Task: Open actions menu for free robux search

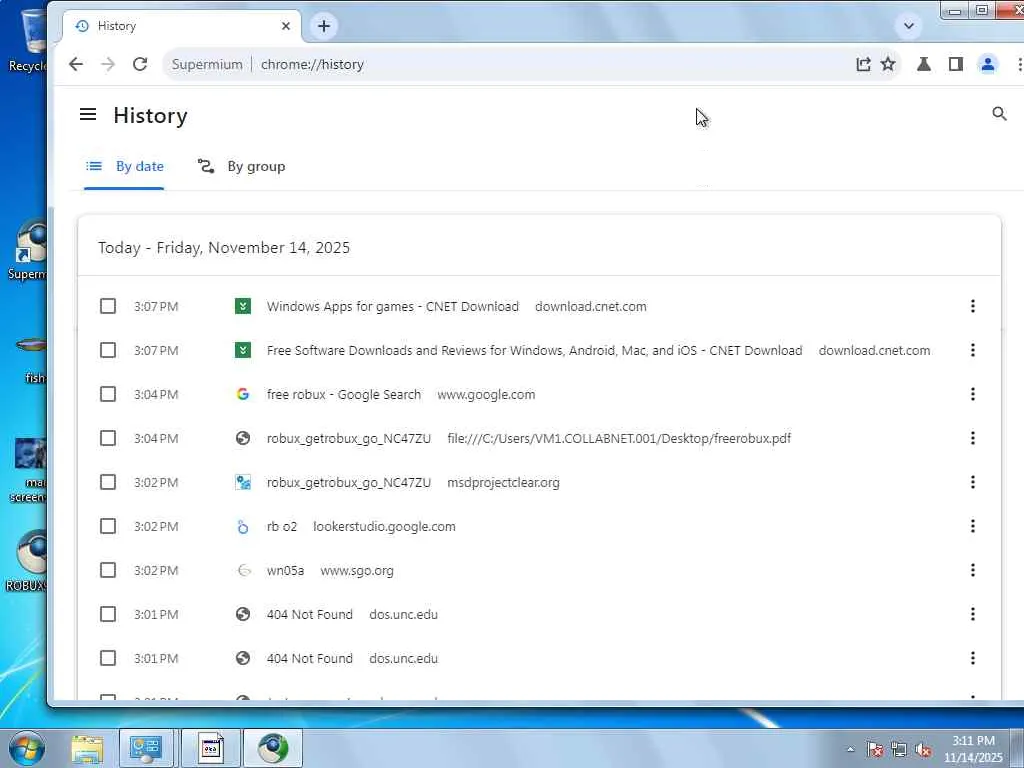Action: pos(972,394)
